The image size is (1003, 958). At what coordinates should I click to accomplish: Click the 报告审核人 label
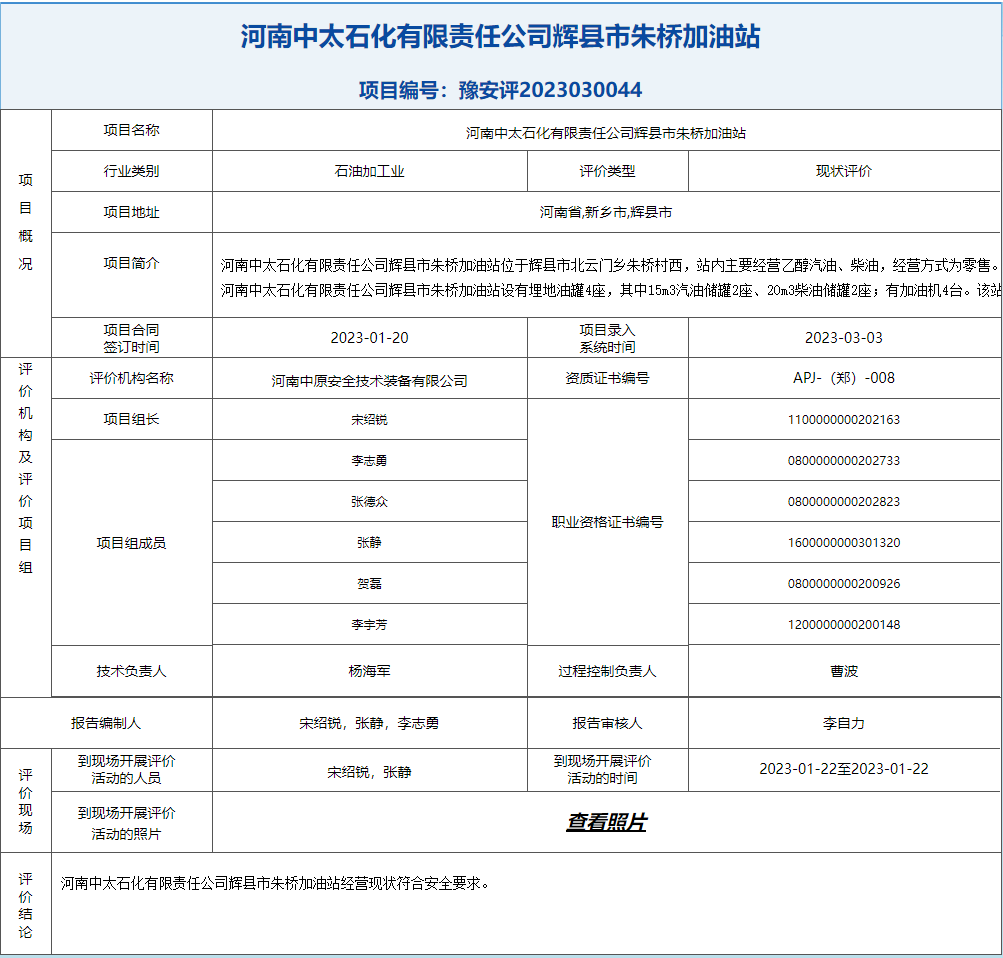coord(607,723)
